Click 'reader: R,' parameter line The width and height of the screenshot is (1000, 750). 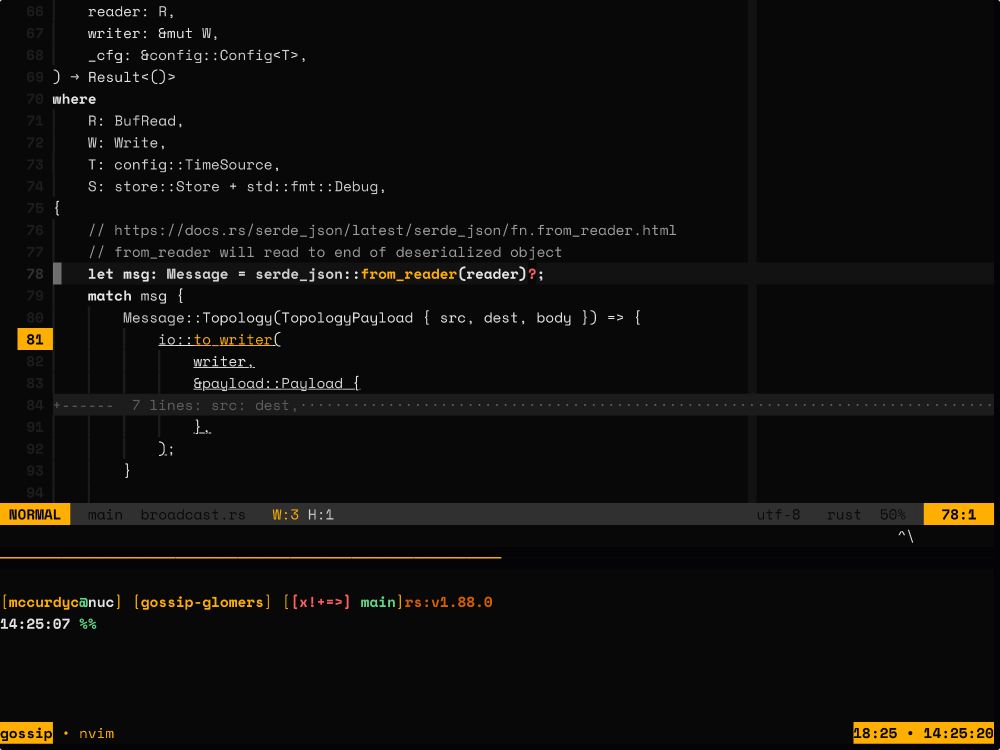(131, 12)
